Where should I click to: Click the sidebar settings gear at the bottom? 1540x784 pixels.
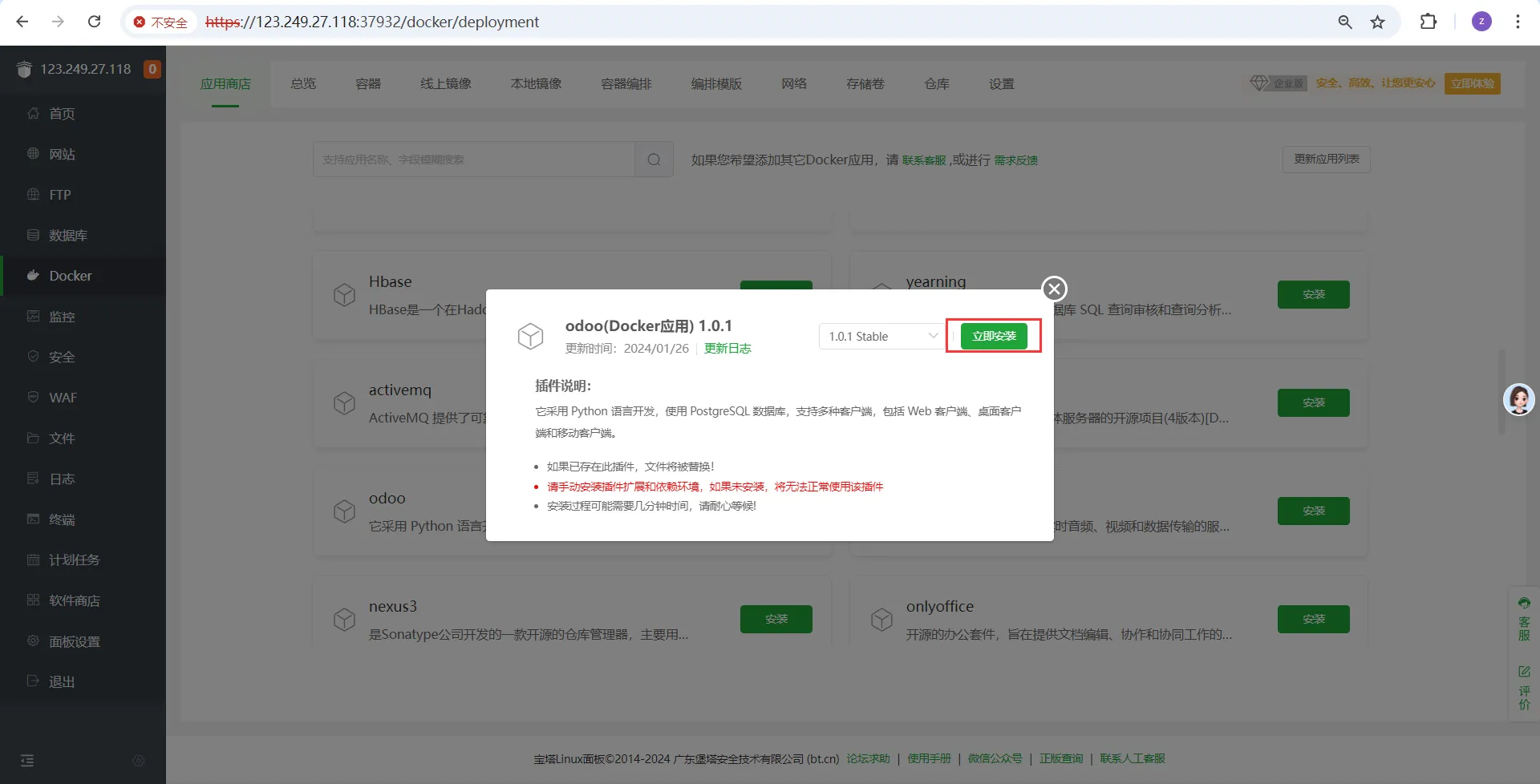[139, 760]
